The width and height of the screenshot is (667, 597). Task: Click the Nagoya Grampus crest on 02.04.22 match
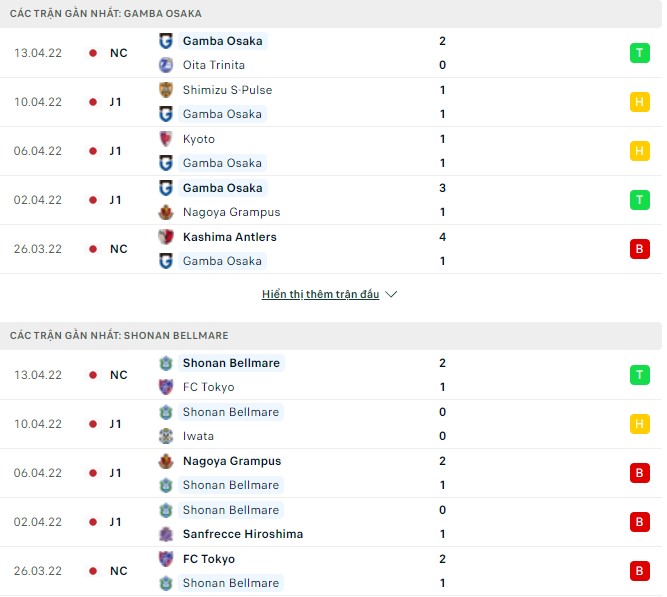coord(166,212)
